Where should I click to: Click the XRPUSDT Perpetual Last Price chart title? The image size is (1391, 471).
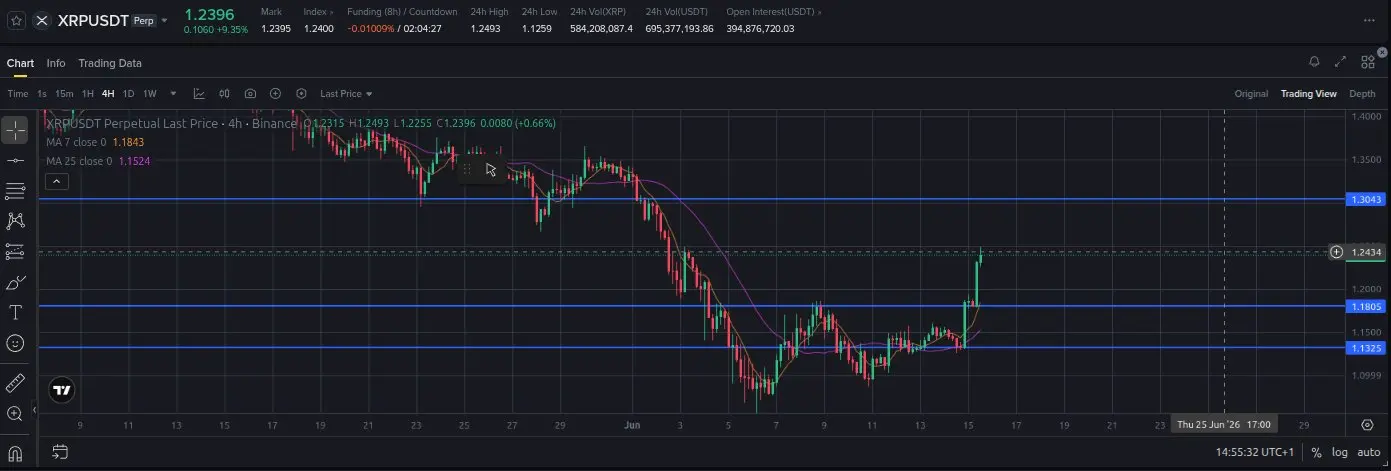[172, 123]
